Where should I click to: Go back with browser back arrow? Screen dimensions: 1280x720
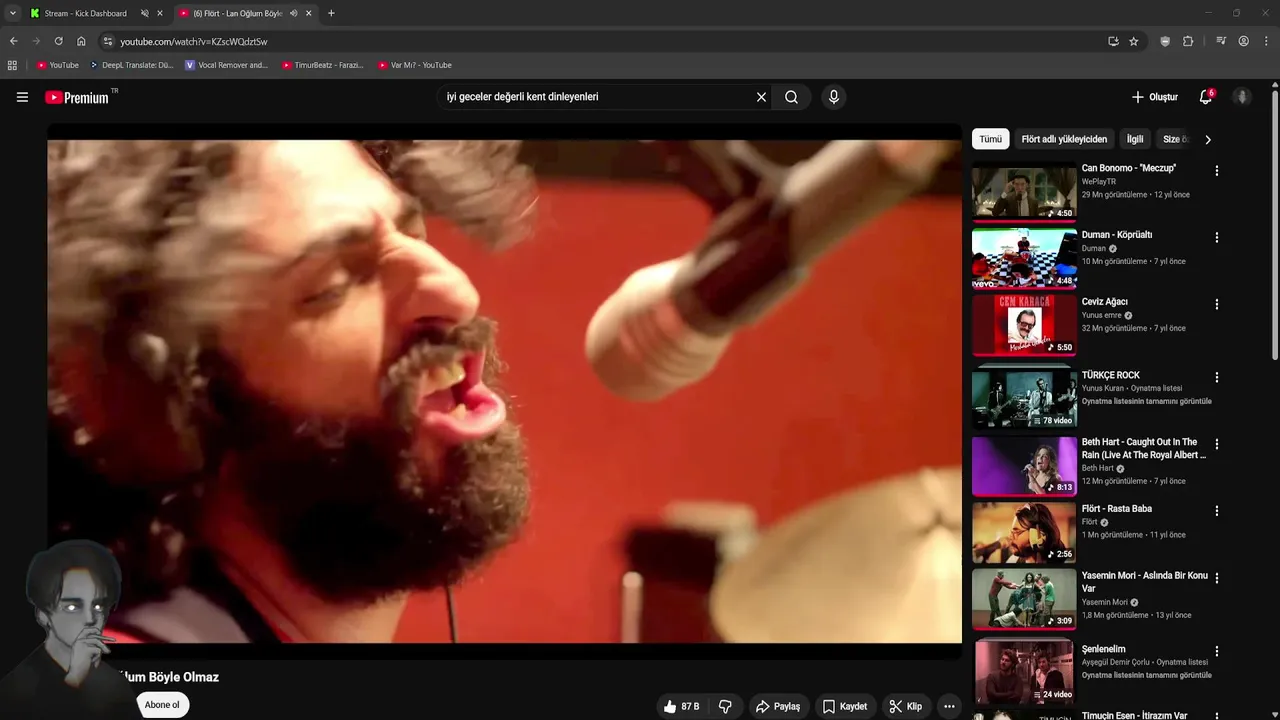pos(13,41)
